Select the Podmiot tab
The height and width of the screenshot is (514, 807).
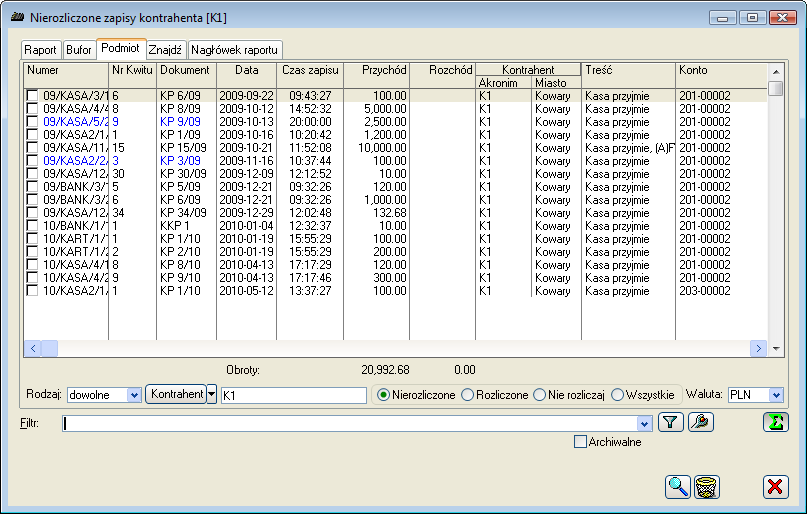120,48
